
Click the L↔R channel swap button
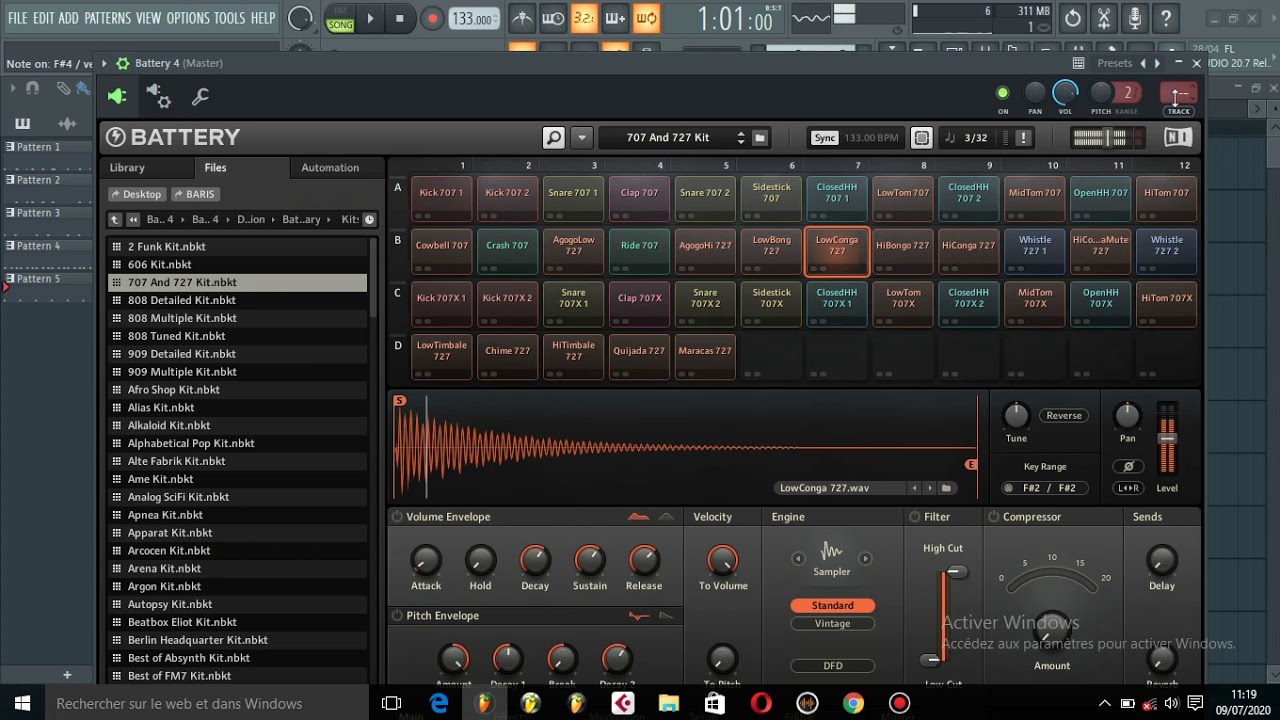(x=1128, y=488)
